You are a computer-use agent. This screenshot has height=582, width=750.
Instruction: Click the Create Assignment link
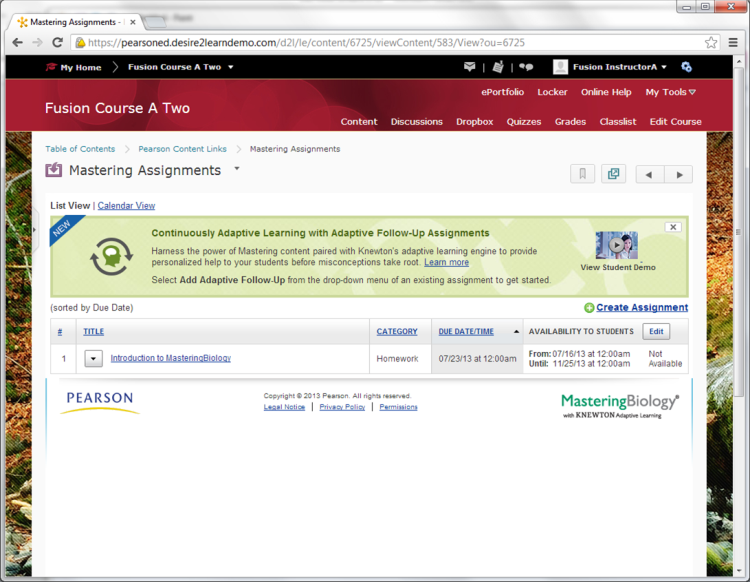click(x=641, y=308)
